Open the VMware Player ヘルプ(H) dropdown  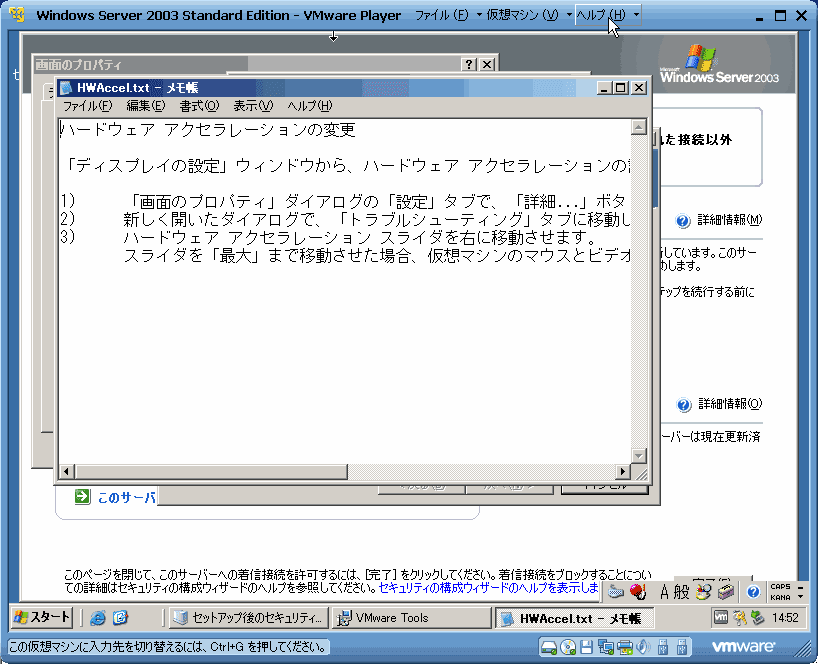click(608, 15)
